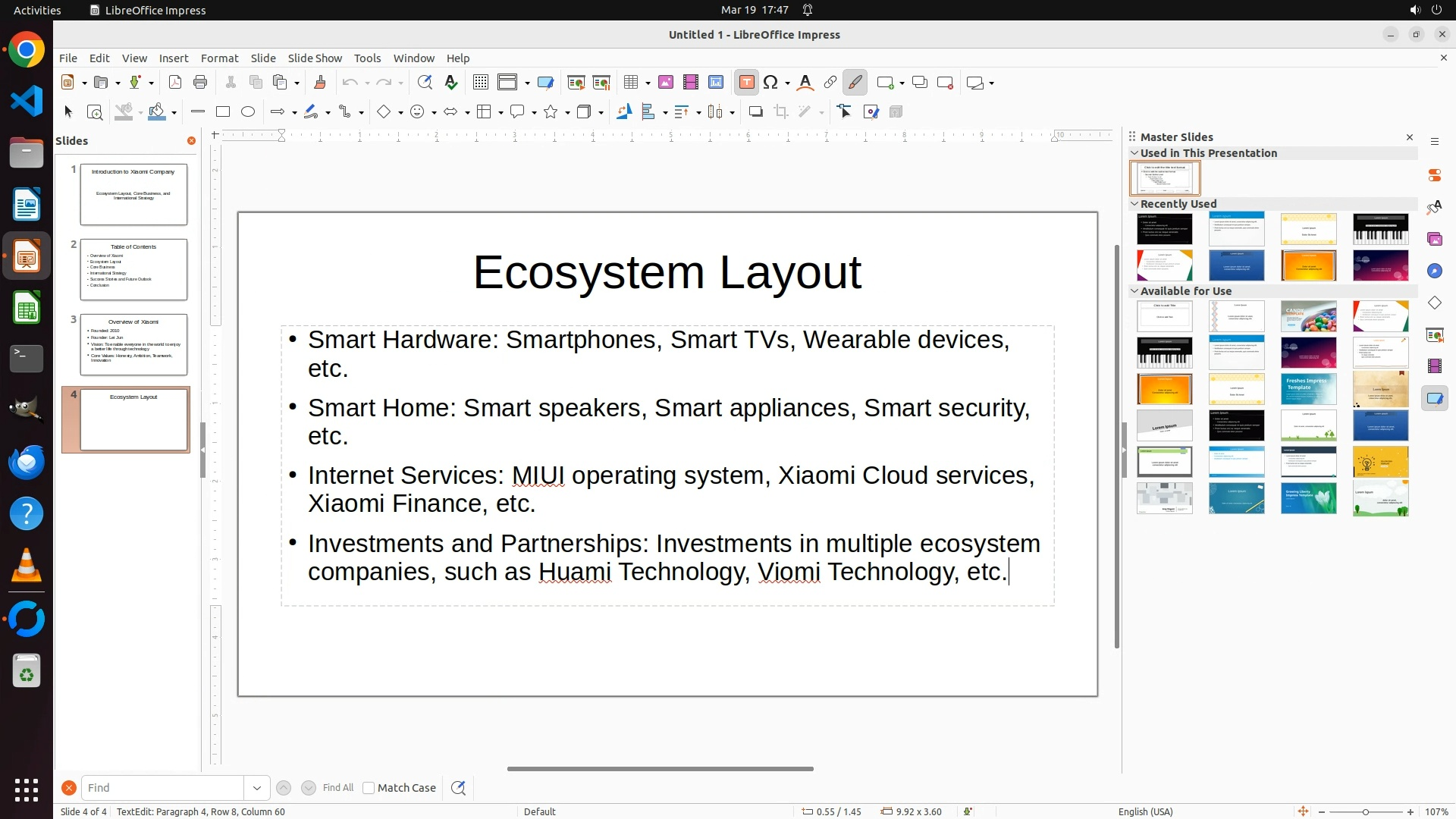Toggle the Shadow button in toolbar
Screen dimensions: 1456x819
pos(755,112)
